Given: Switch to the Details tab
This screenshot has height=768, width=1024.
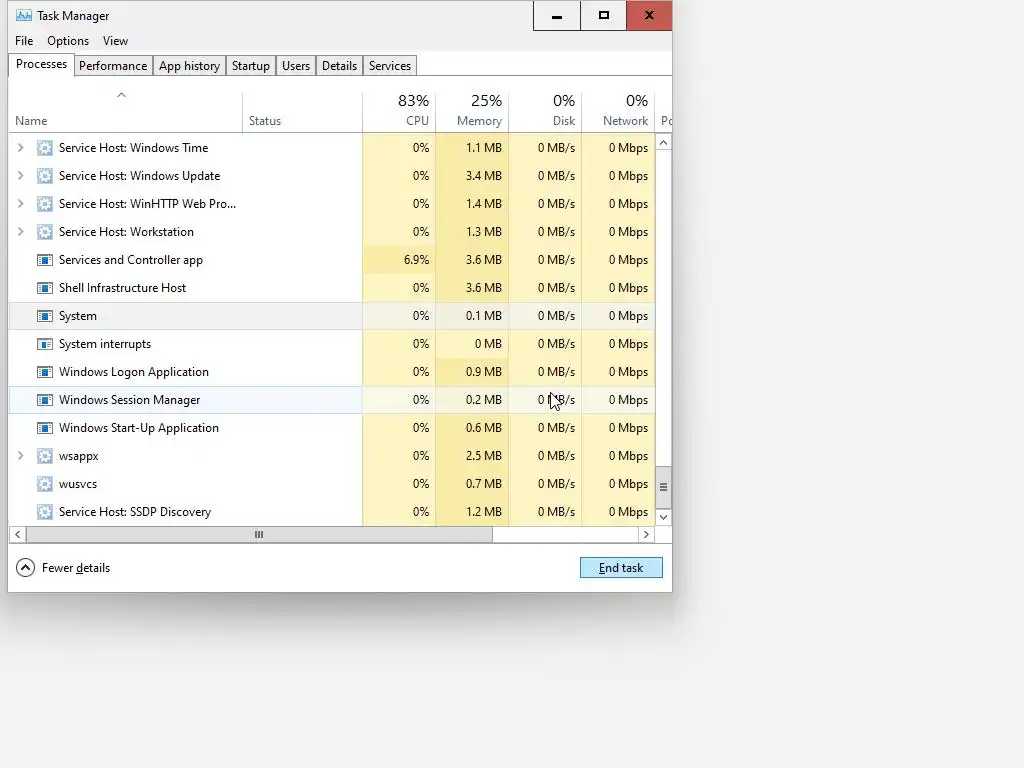Looking at the screenshot, I should (340, 66).
